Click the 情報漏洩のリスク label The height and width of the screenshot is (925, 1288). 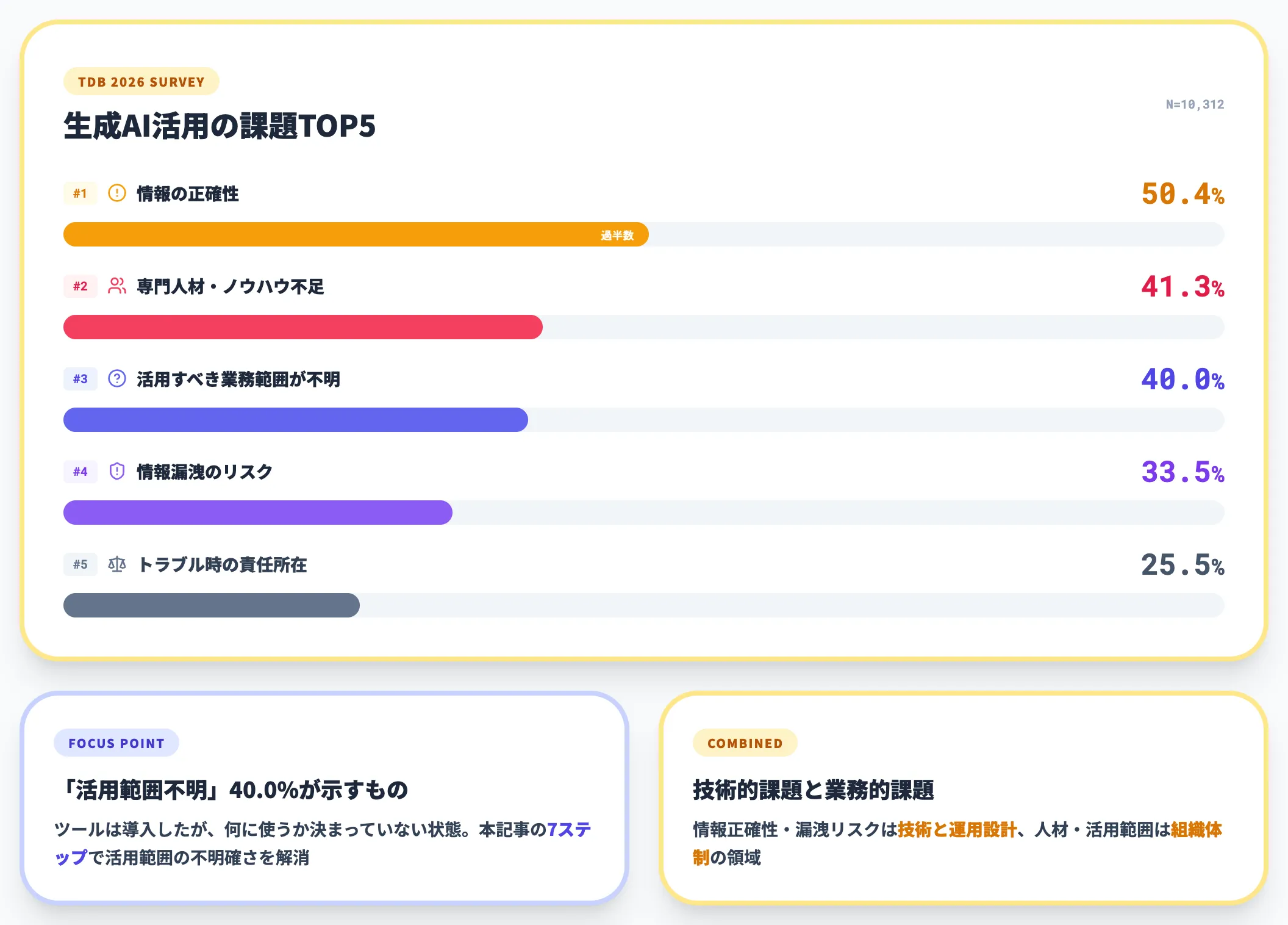pos(205,472)
